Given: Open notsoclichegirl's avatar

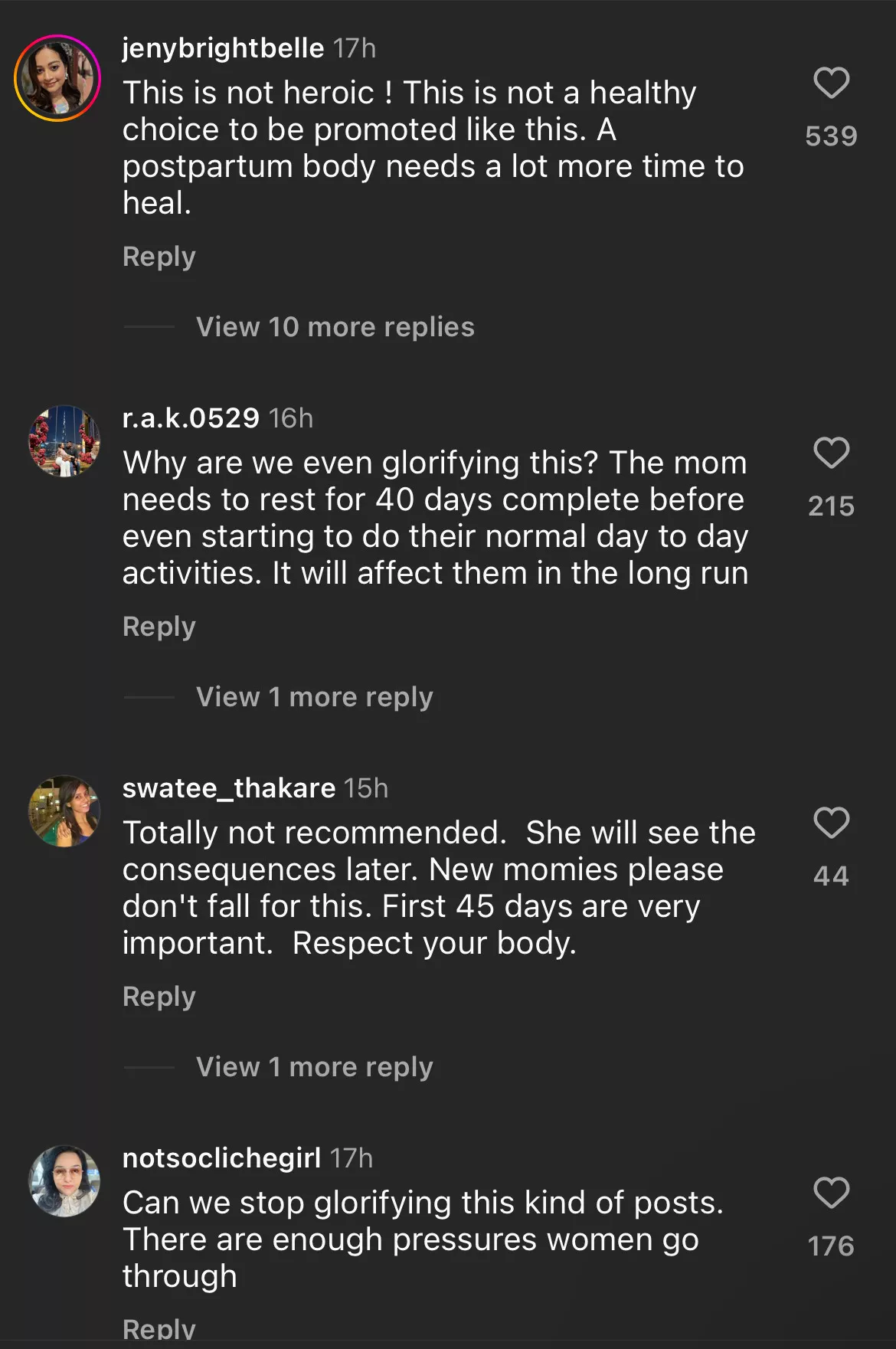Looking at the screenshot, I should [64, 1181].
